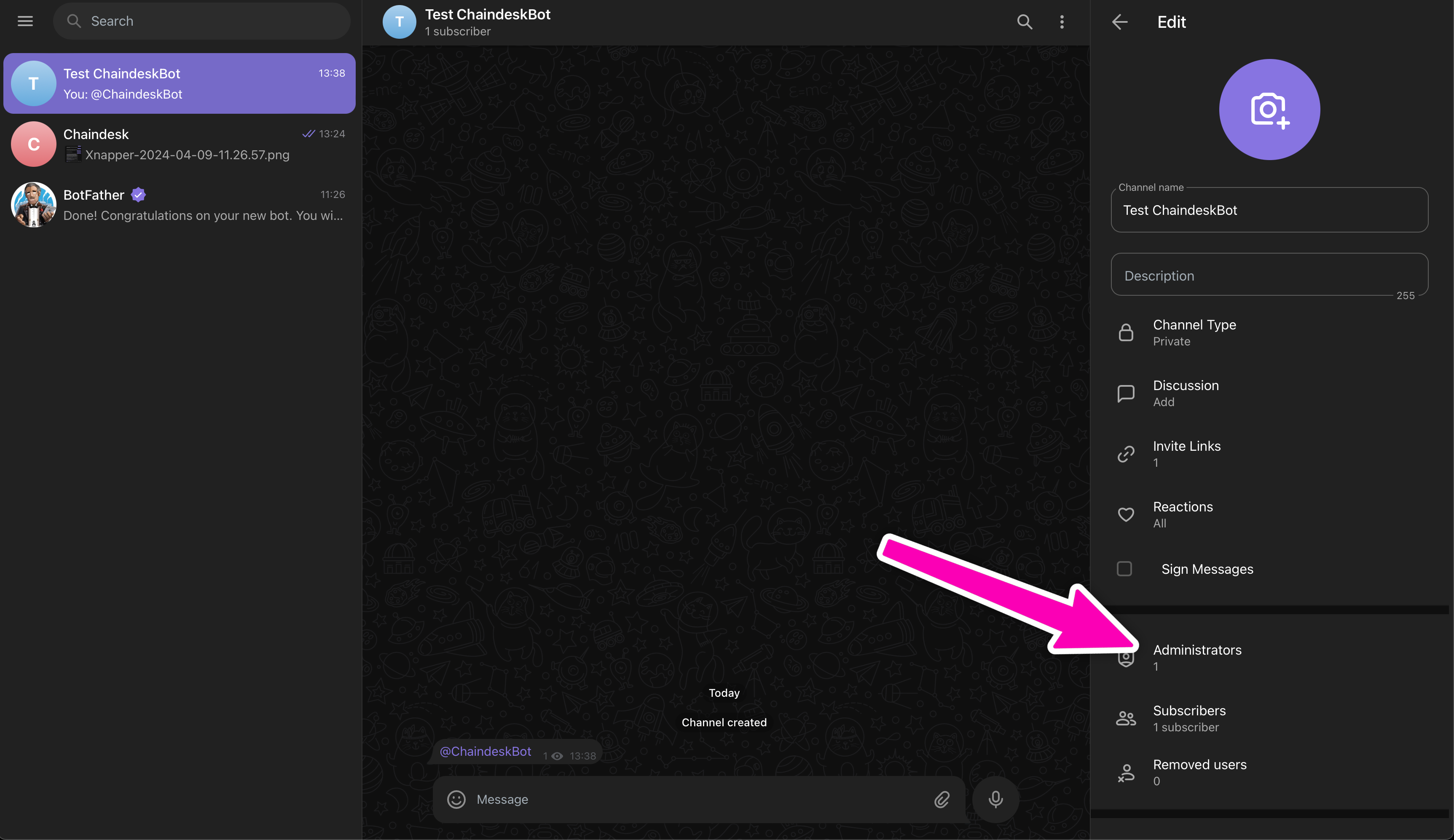Open the three-dot more options menu
The height and width of the screenshot is (840, 1454).
click(1062, 22)
